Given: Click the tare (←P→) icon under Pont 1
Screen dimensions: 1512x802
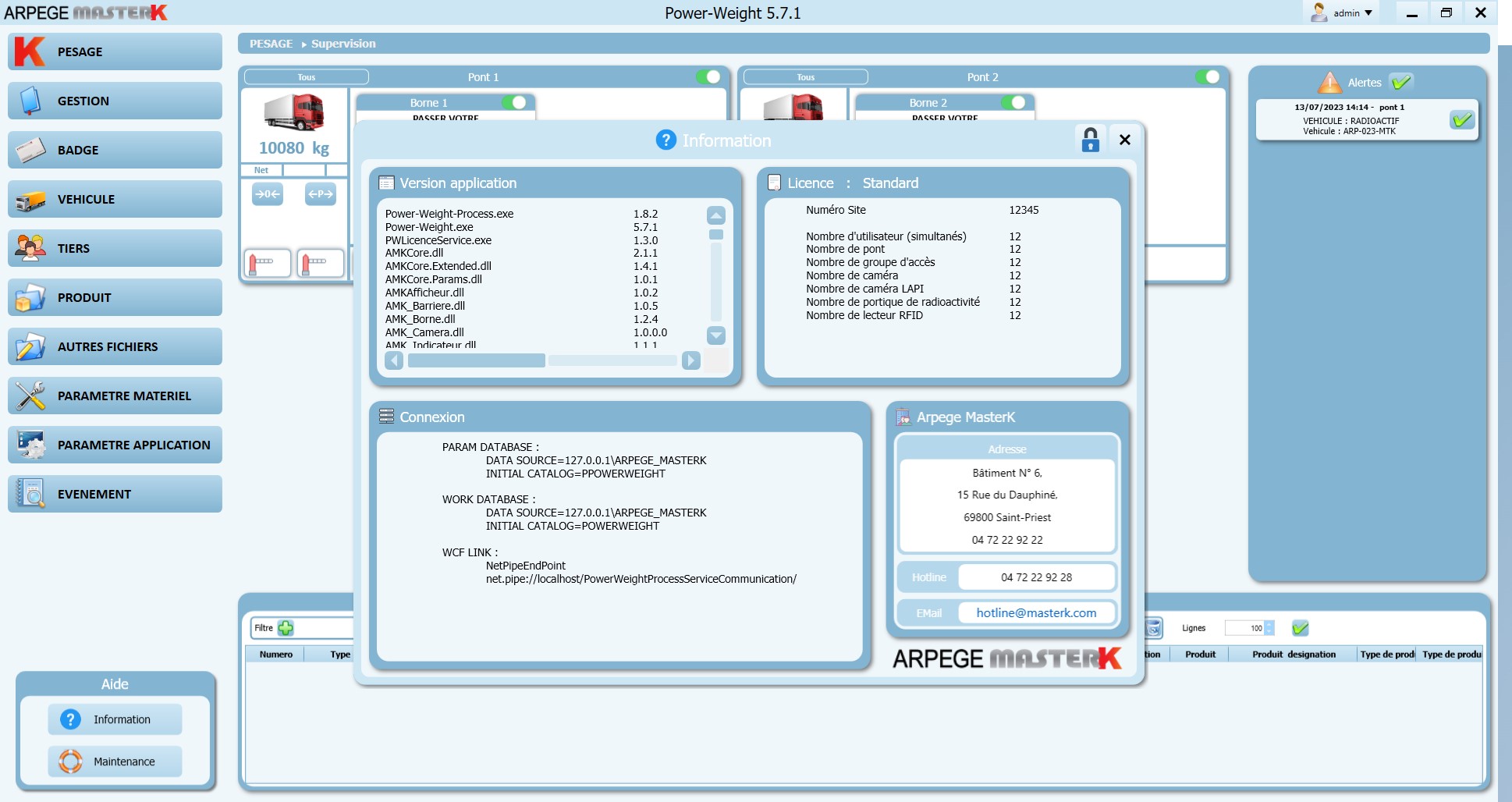Looking at the screenshot, I should [321, 194].
